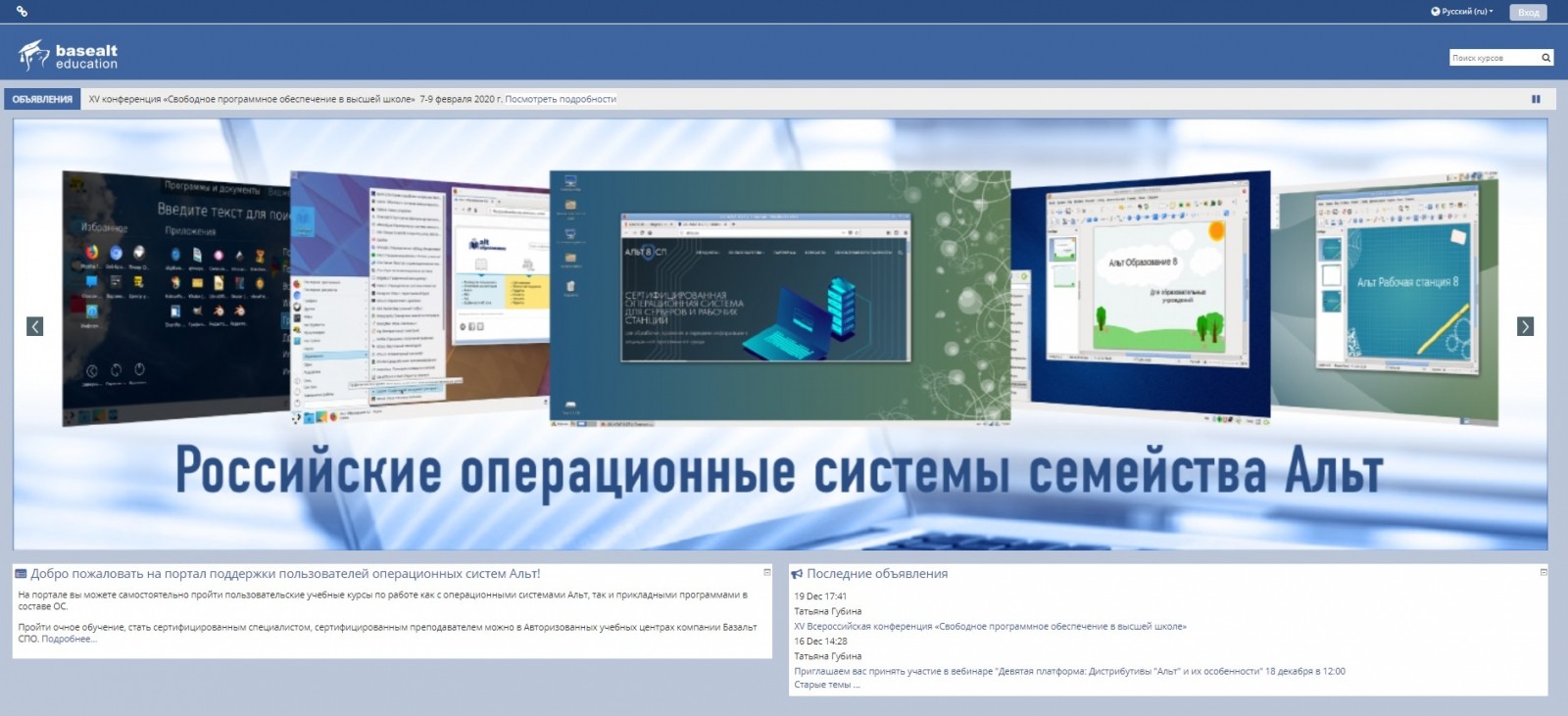Collapse the Последние объявления block toggle
This screenshot has width=1568, height=716.
point(1543,572)
